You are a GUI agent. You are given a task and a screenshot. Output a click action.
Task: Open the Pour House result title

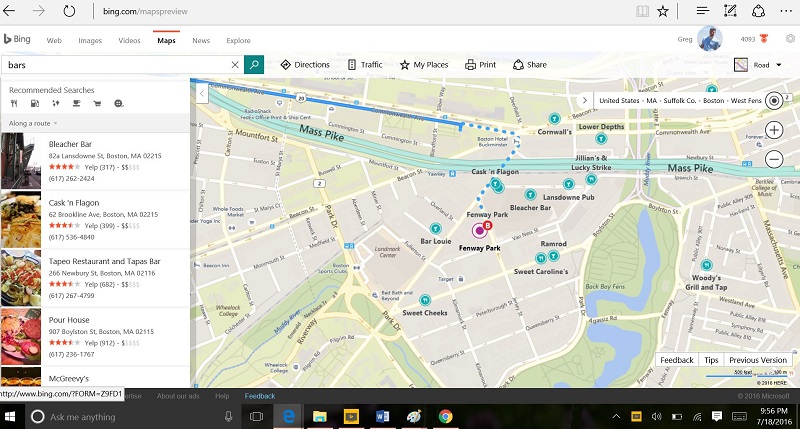click(x=69, y=320)
